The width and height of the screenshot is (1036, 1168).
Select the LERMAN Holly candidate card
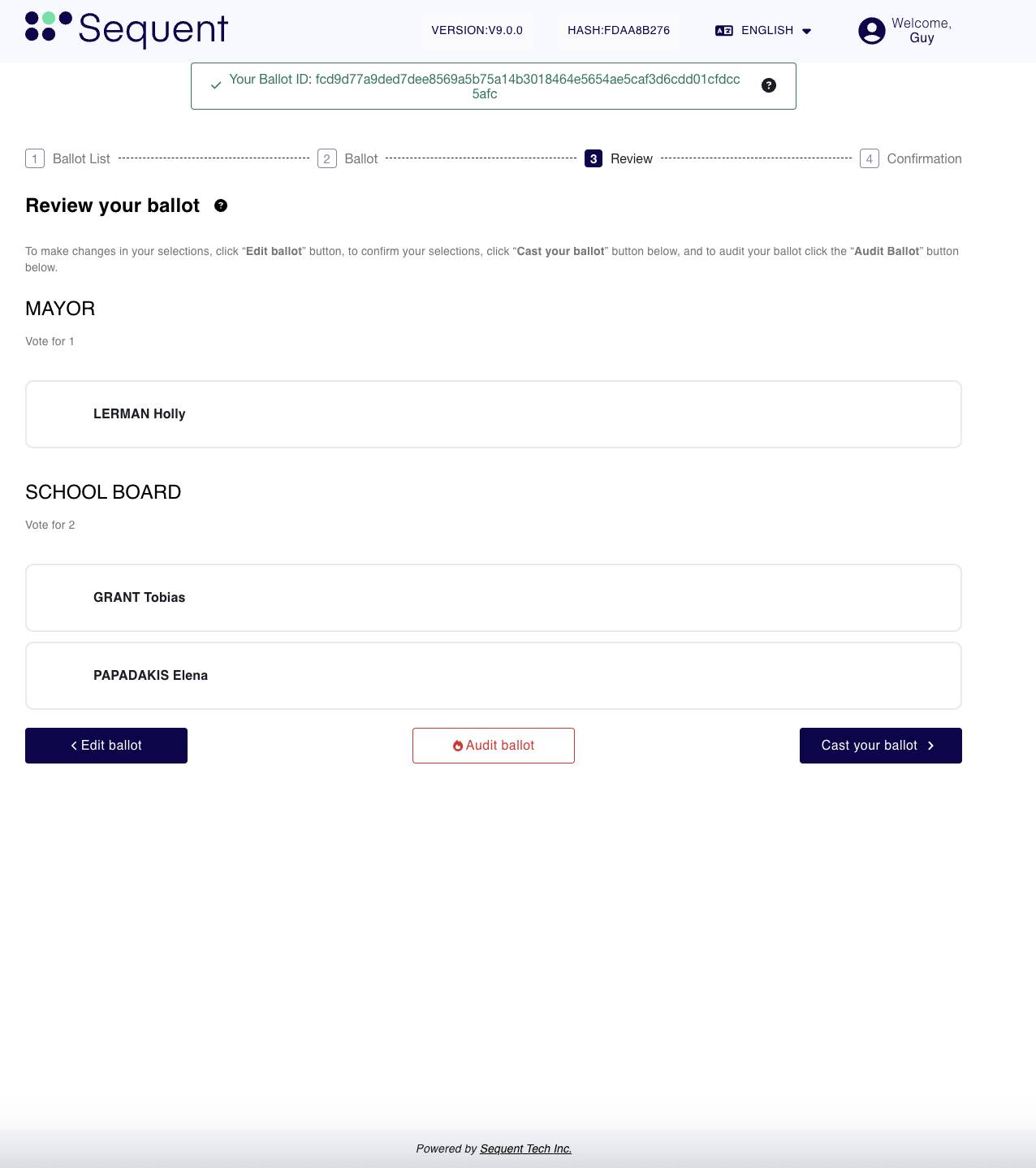click(x=493, y=413)
